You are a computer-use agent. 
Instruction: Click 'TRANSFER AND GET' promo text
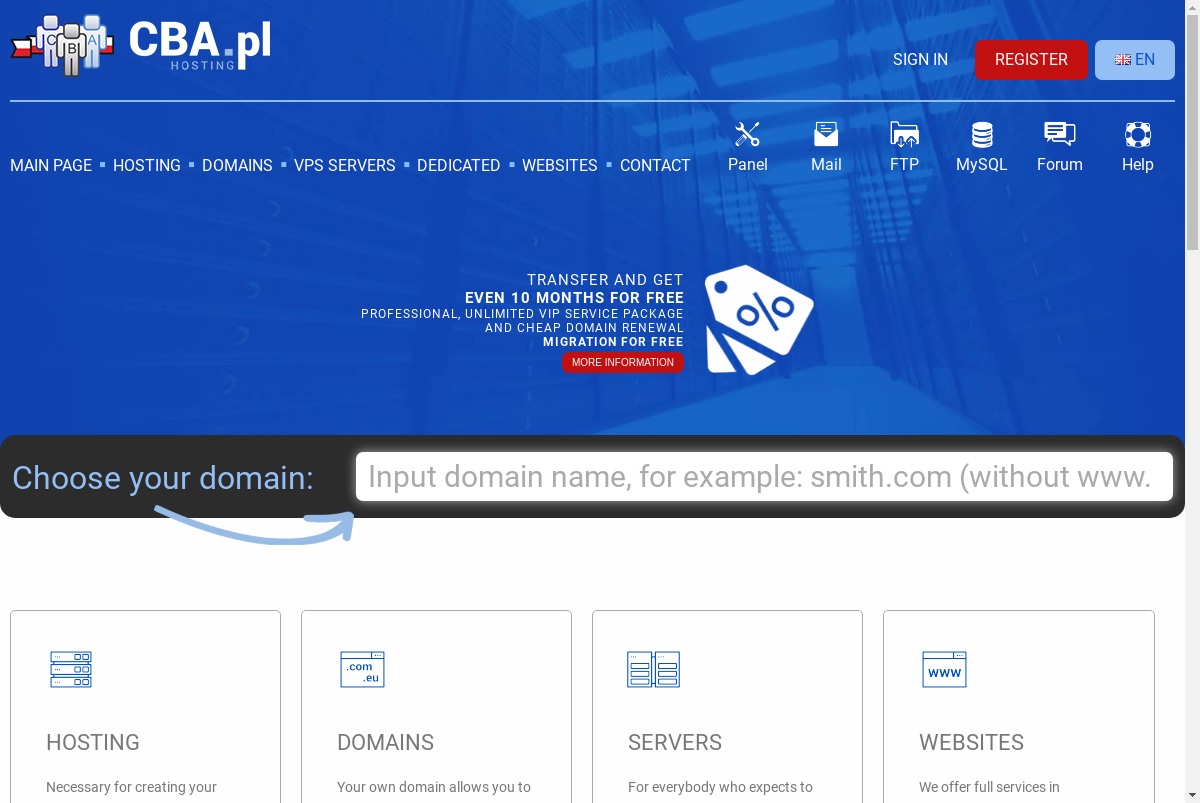[606, 280]
